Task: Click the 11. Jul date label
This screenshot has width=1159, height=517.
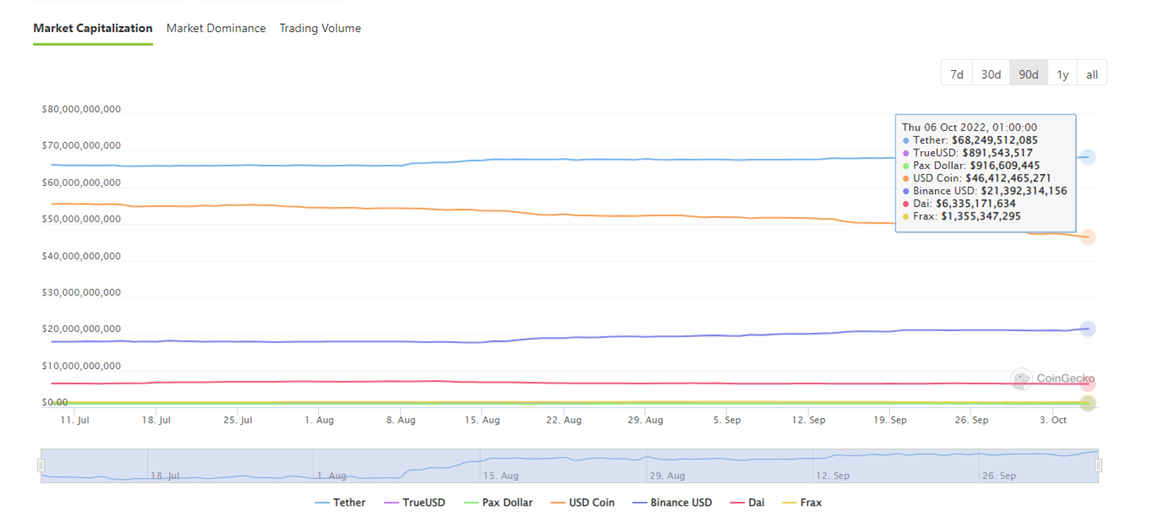Action: click(x=75, y=419)
